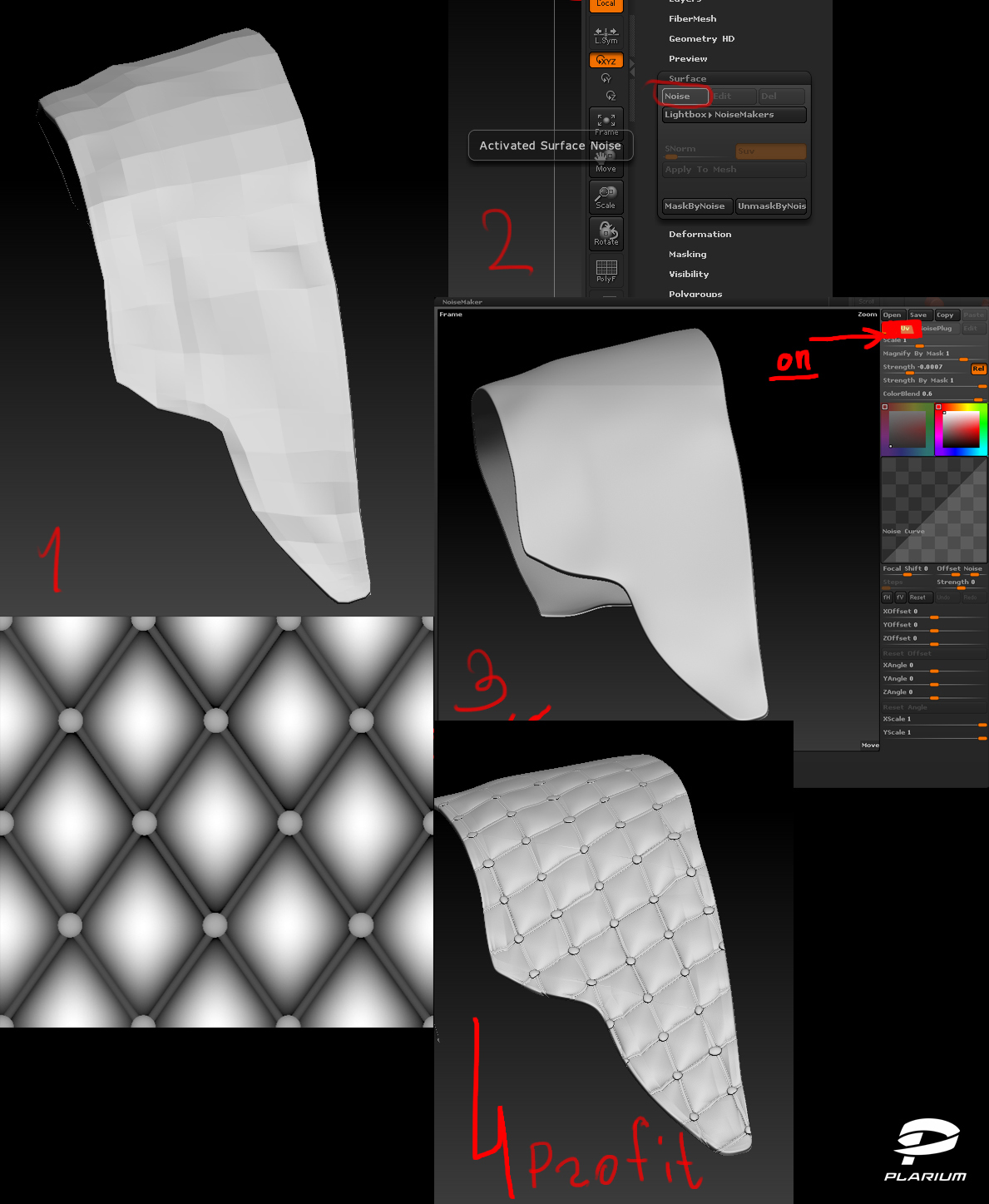Adjust the Strength -0.0007 slider
This screenshot has height=1204, width=989.
[925, 368]
